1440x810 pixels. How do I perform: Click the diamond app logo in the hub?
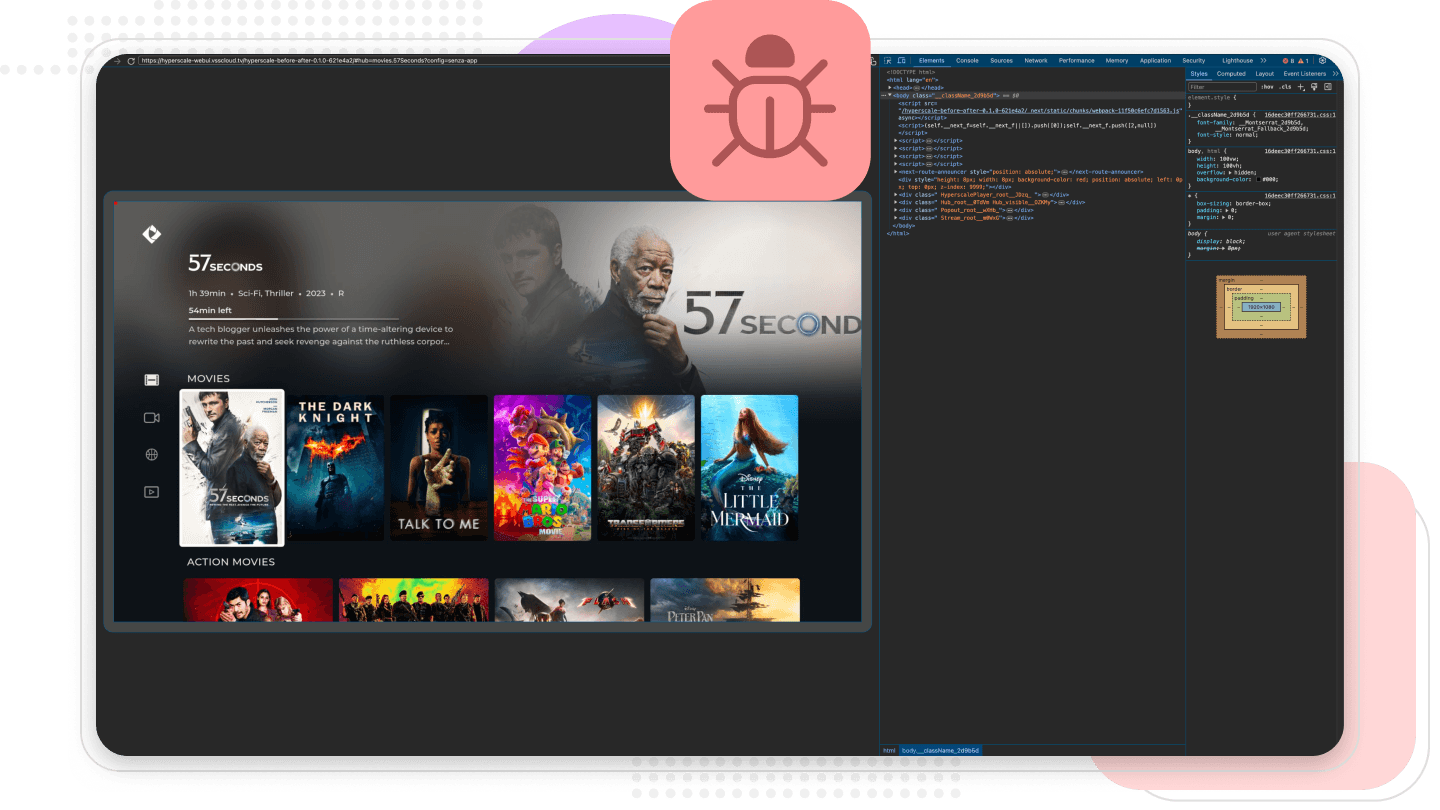[151, 234]
